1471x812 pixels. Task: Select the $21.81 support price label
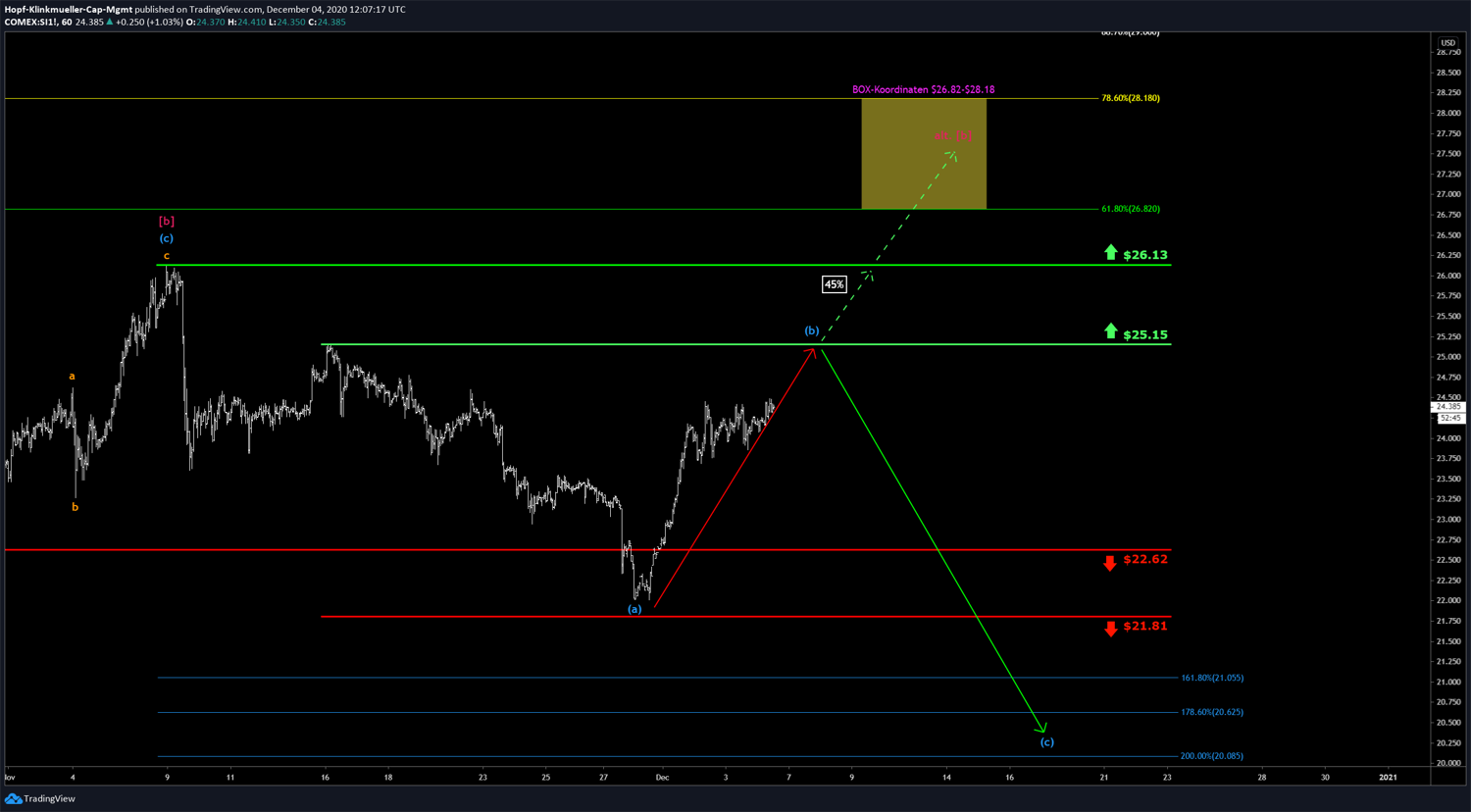1145,626
